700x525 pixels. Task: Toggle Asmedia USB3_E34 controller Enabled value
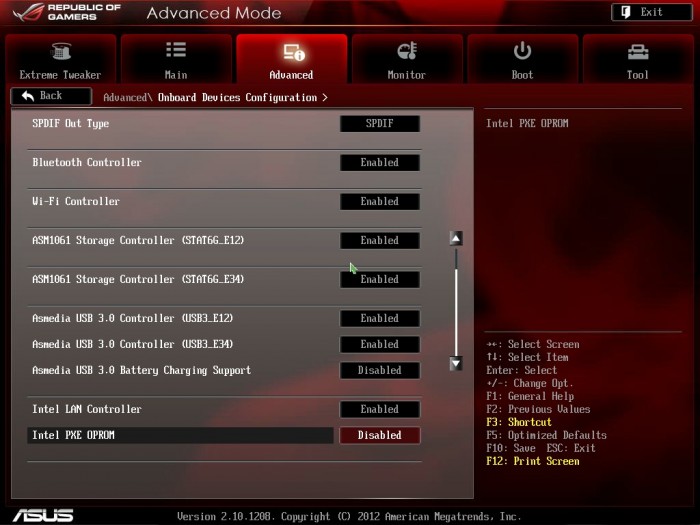click(x=380, y=344)
